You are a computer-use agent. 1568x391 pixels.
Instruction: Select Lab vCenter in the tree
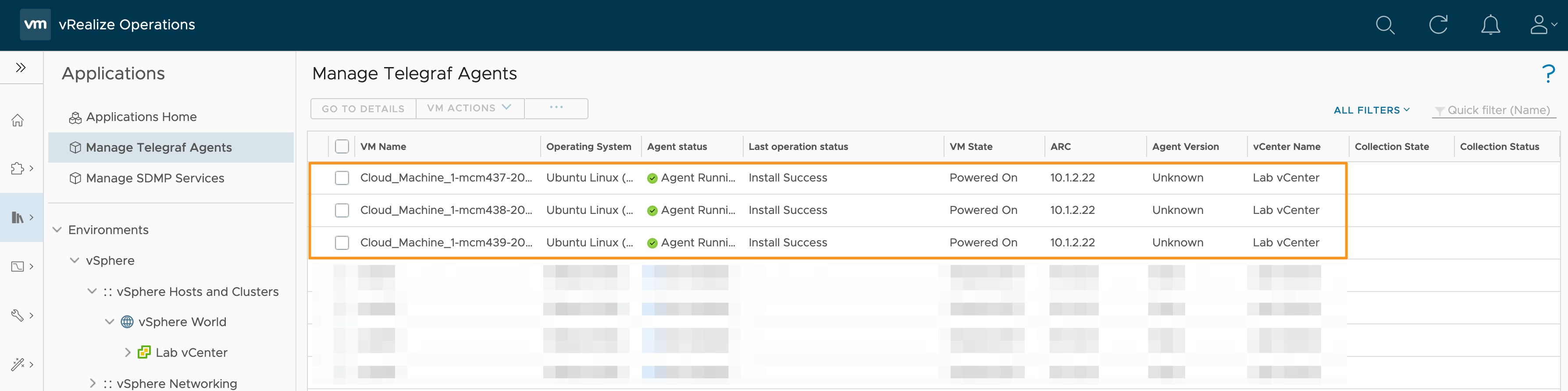click(x=191, y=352)
